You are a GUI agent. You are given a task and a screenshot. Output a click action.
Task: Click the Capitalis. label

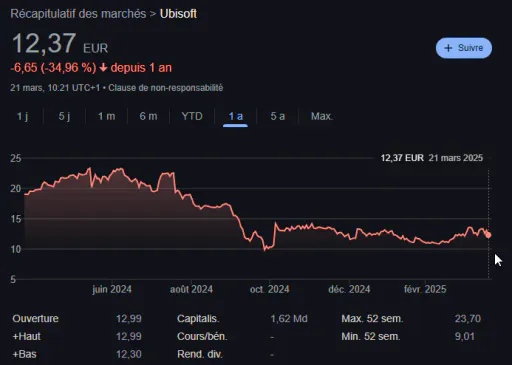pyautogui.click(x=198, y=319)
